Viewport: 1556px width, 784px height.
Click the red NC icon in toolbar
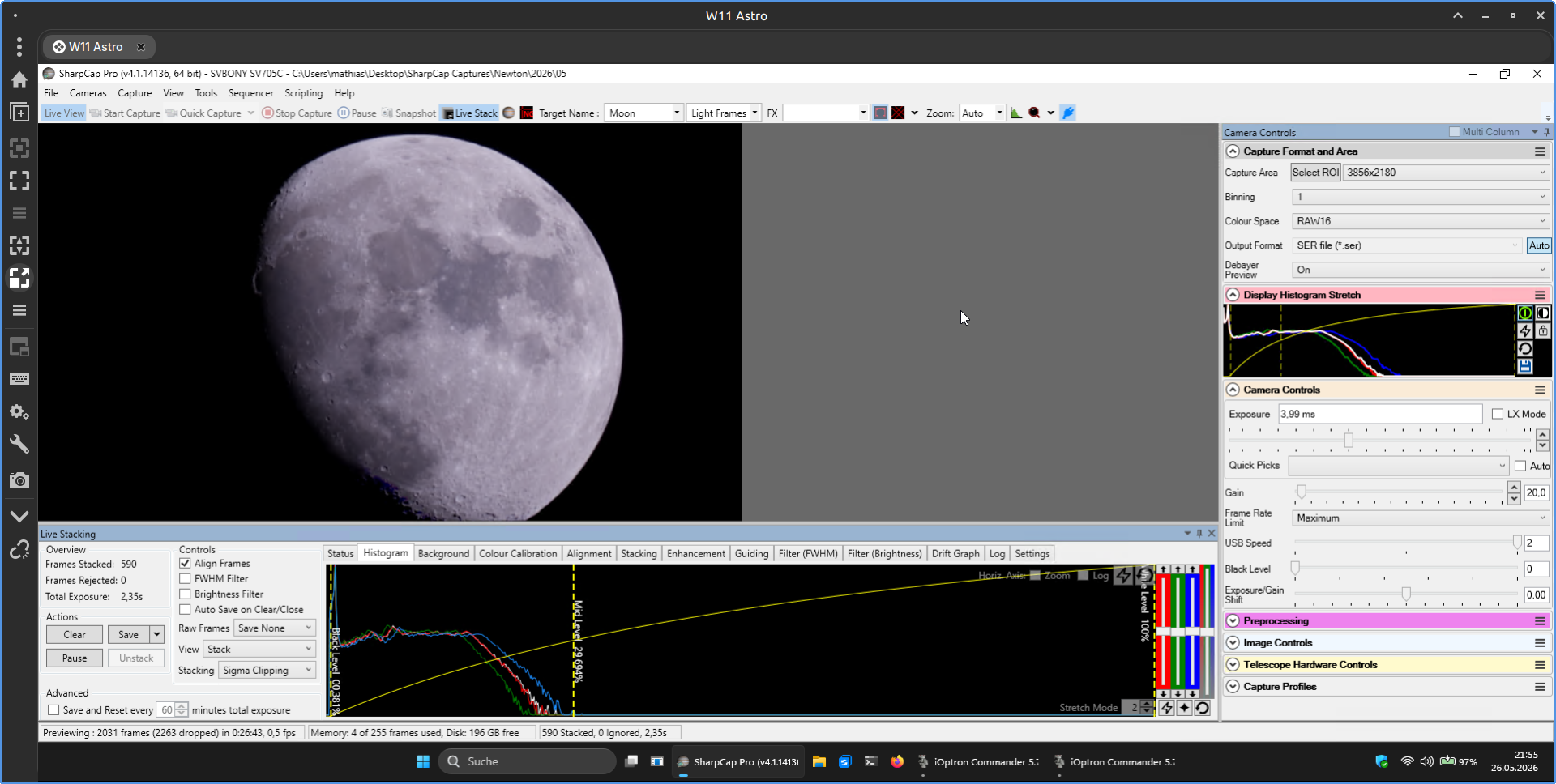pyautogui.click(x=527, y=113)
